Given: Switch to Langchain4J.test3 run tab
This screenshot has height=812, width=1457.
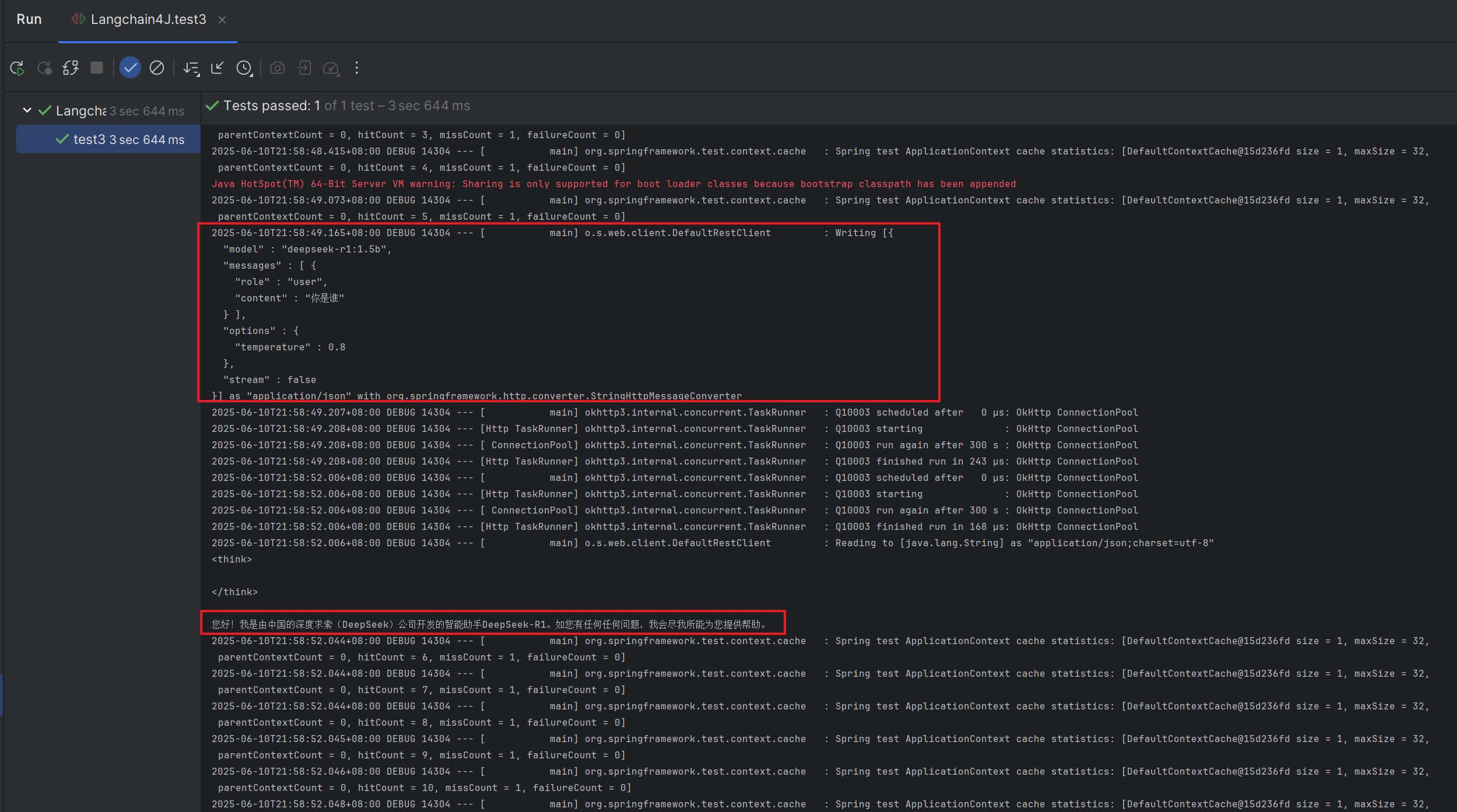Looking at the screenshot, I should (x=148, y=19).
